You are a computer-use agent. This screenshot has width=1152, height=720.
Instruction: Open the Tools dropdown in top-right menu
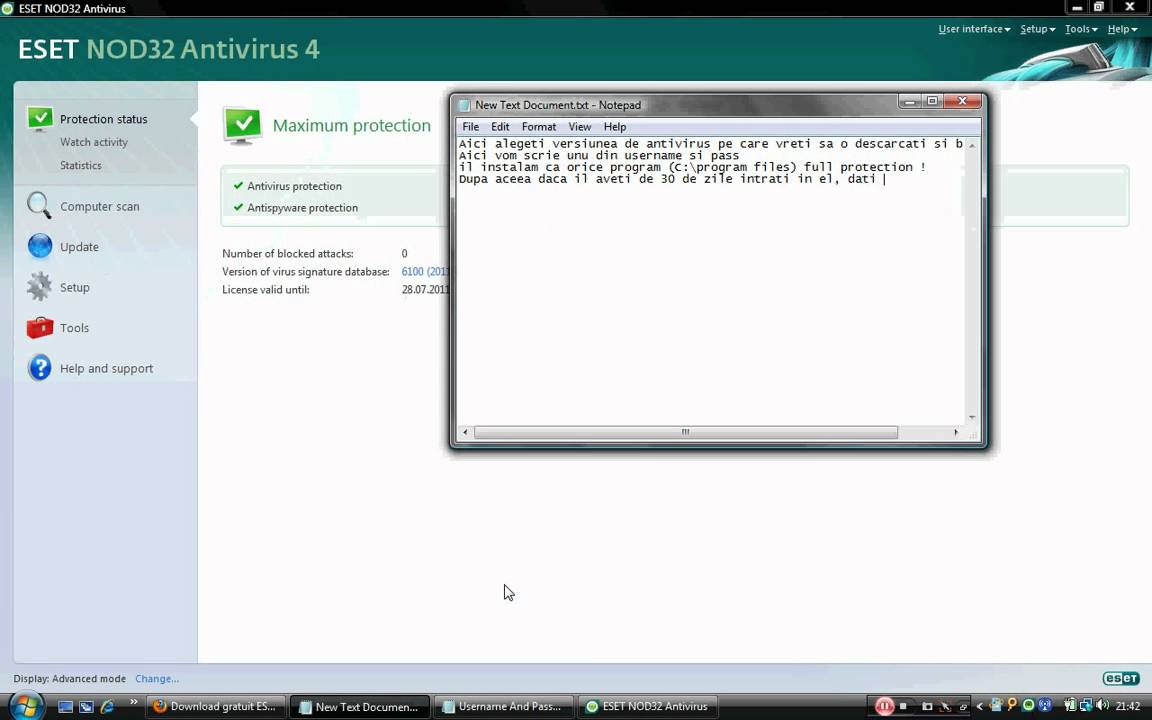tap(1081, 29)
